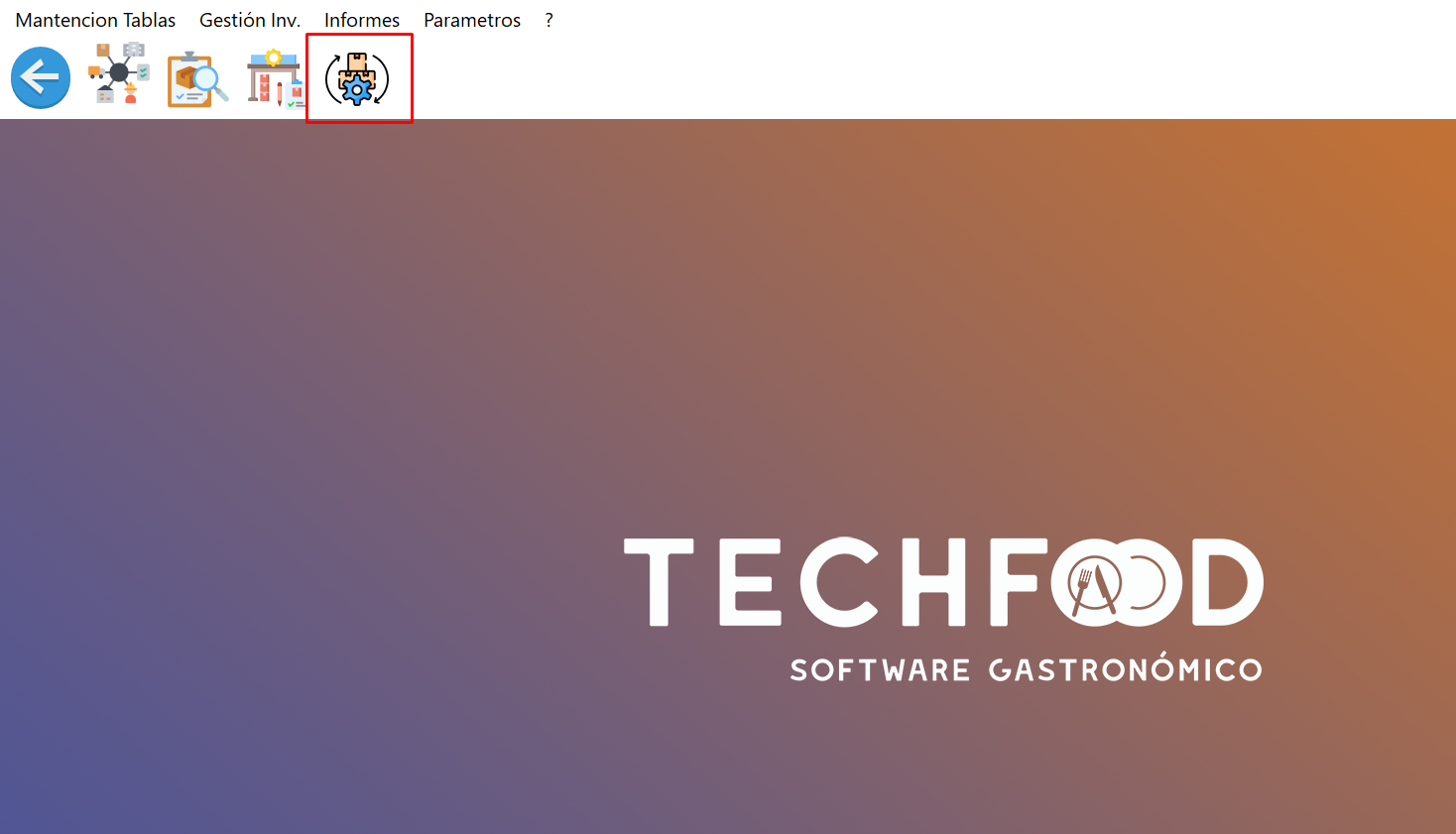Open the supply chain network icon
1456x834 pixels.
(119, 73)
